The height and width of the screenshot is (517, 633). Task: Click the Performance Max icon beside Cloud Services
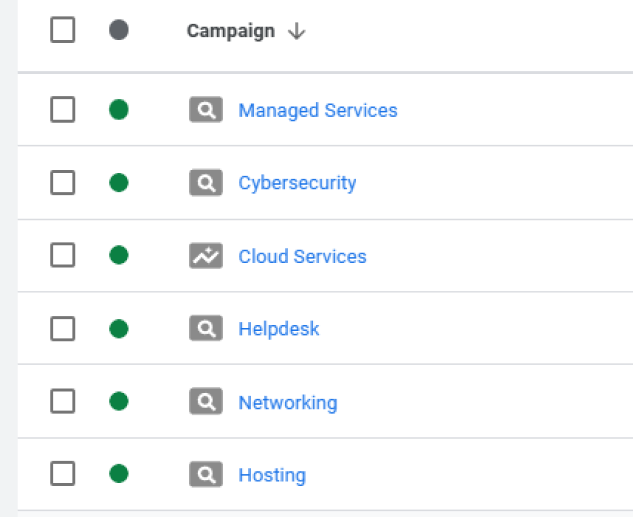[x=205, y=256]
